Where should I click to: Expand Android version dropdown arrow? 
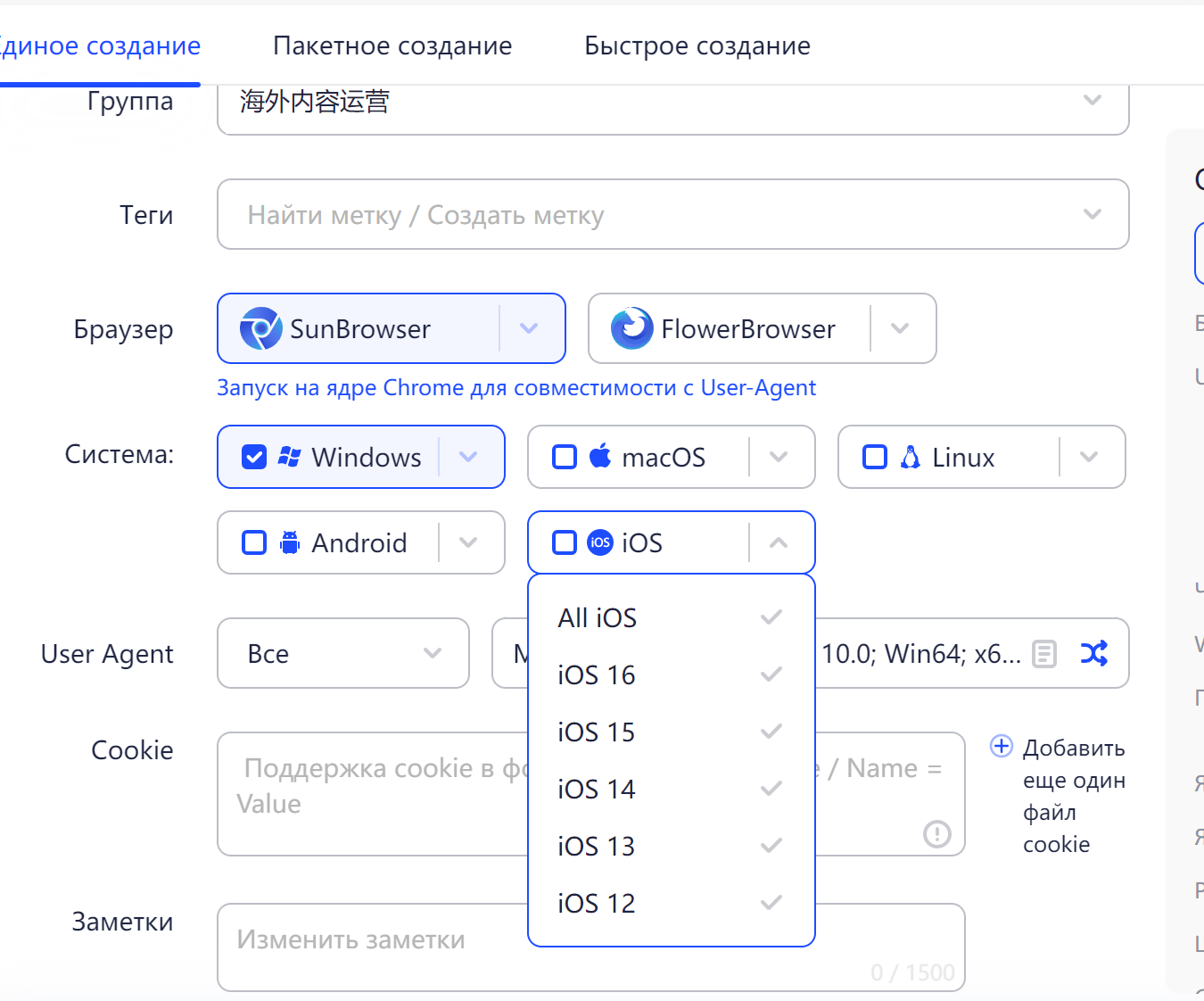click(468, 542)
